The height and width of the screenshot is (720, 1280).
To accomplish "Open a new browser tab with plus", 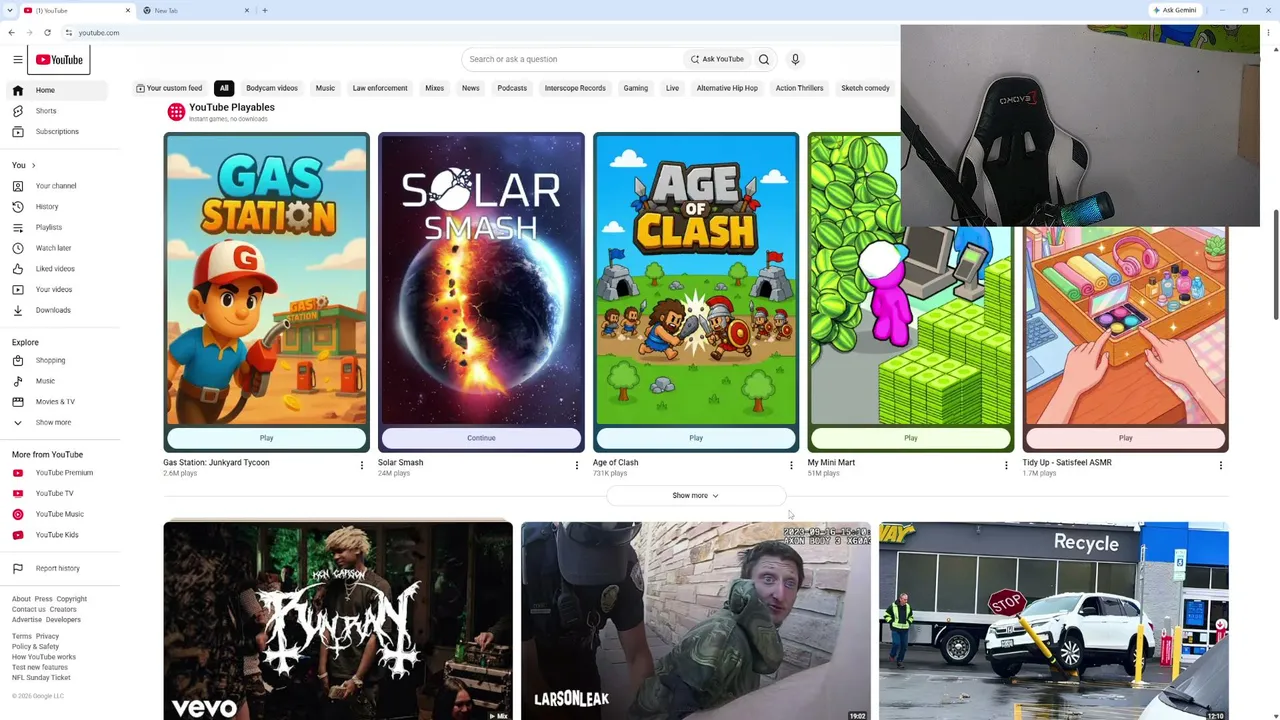I will (265, 10).
